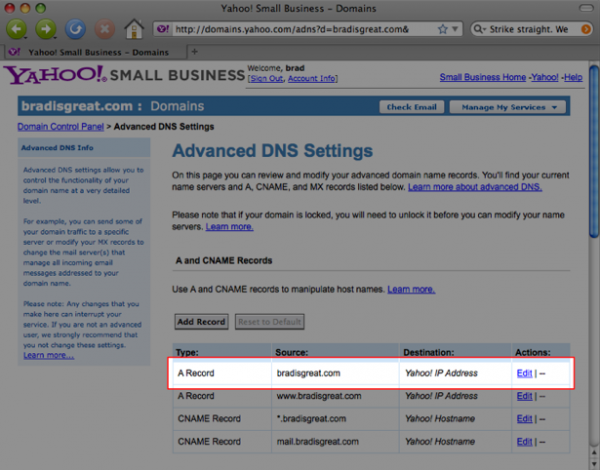Click the Stop loading icon
The image size is (600, 470).
coord(103,28)
